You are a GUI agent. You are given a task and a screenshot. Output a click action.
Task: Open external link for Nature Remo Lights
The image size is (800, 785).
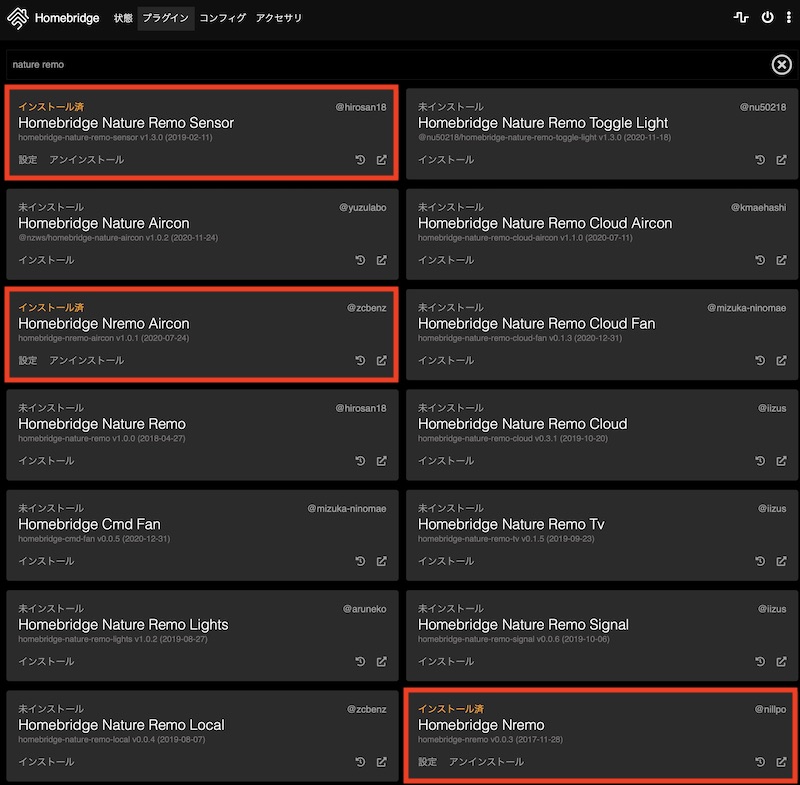coord(382,662)
